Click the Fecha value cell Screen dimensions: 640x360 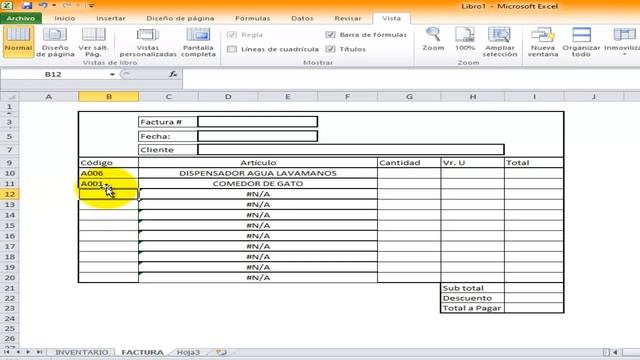pos(258,136)
